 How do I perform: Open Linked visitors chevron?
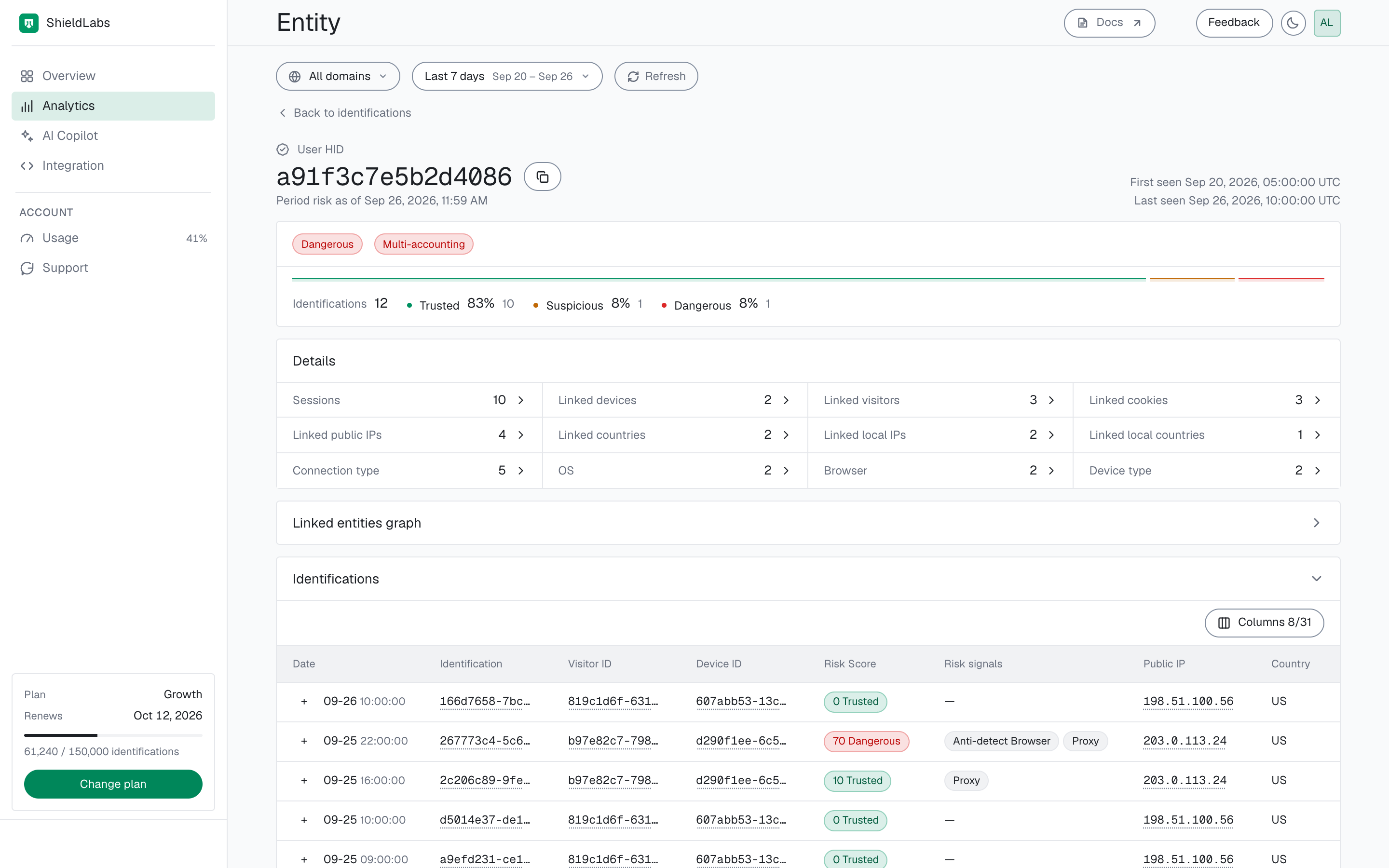[x=1051, y=400]
